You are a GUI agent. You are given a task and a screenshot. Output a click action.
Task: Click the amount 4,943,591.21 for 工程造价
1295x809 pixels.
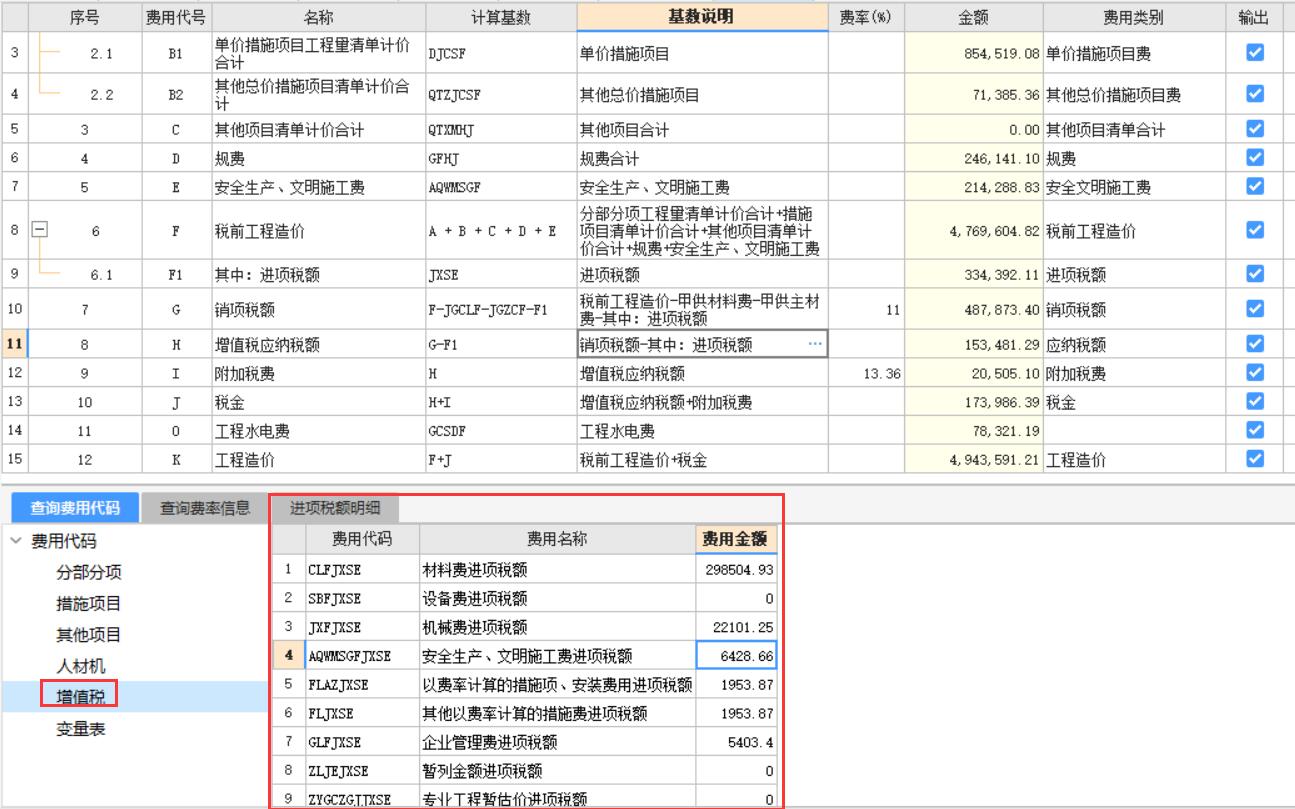click(974, 460)
